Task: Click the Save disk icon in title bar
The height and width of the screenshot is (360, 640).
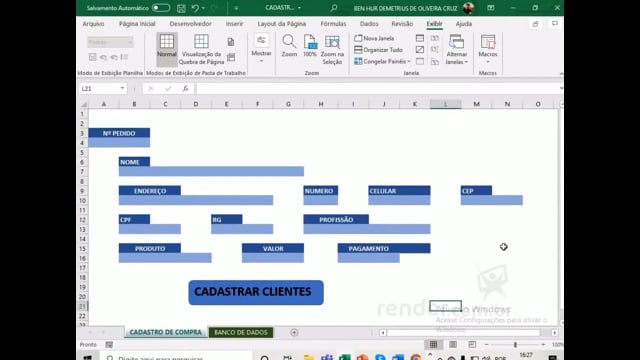Action: point(181,8)
